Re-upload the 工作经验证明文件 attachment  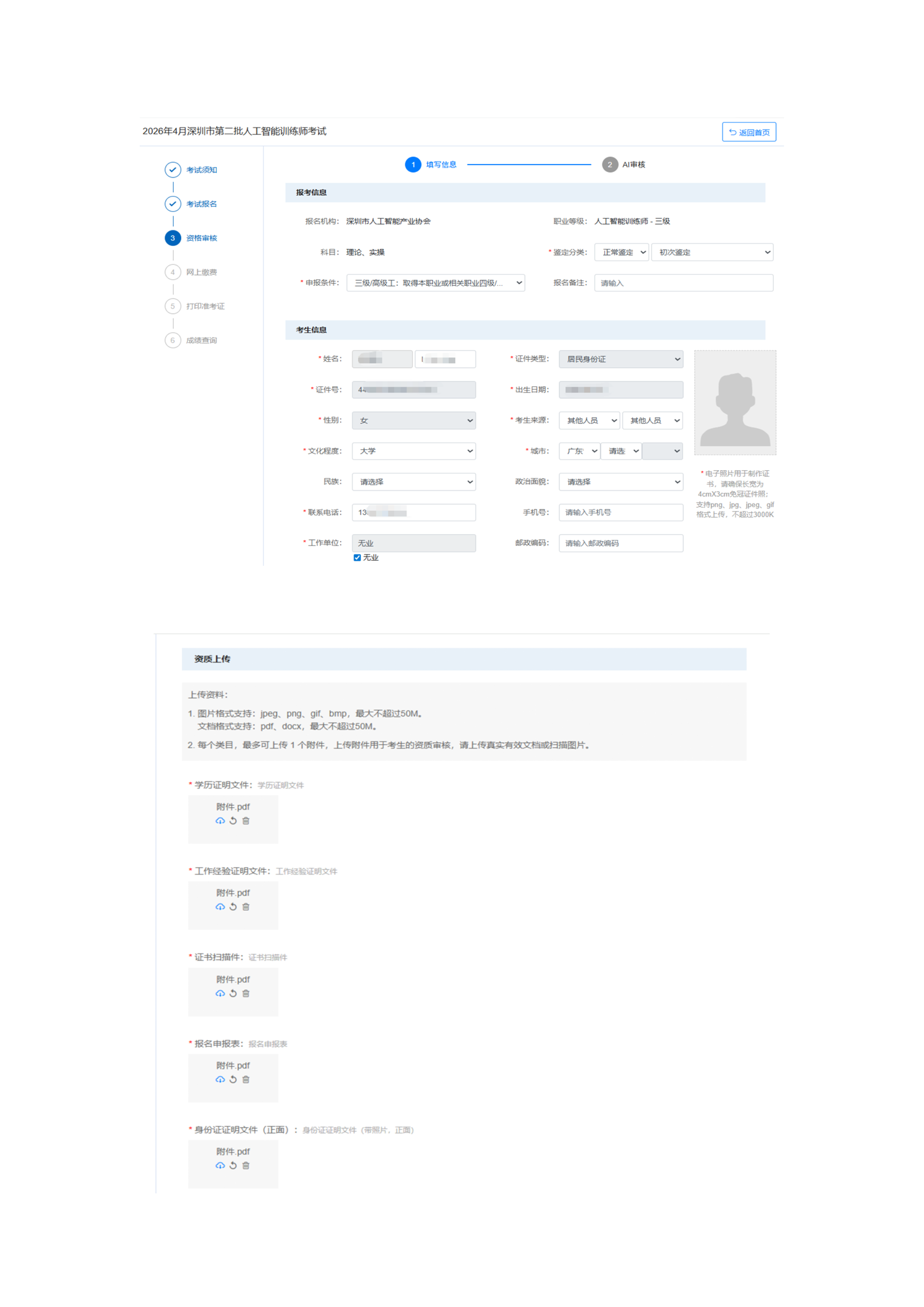[x=233, y=907]
